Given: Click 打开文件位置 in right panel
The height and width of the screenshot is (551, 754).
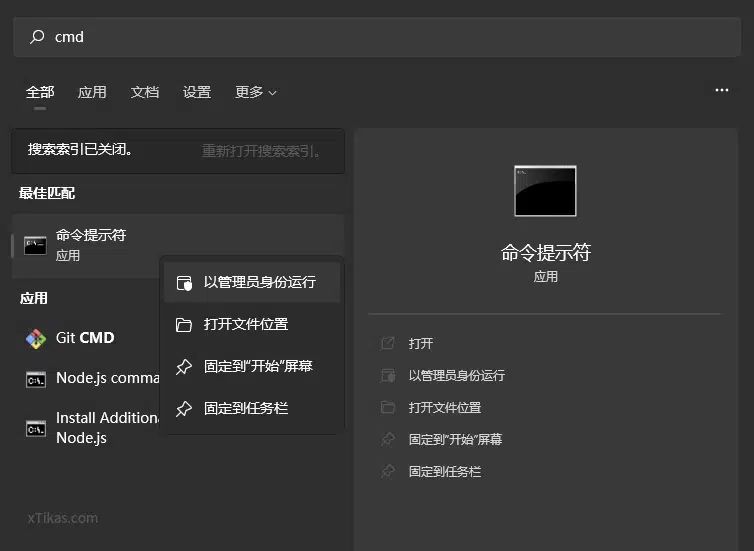Looking at the screenshot, I should (445, 408).
